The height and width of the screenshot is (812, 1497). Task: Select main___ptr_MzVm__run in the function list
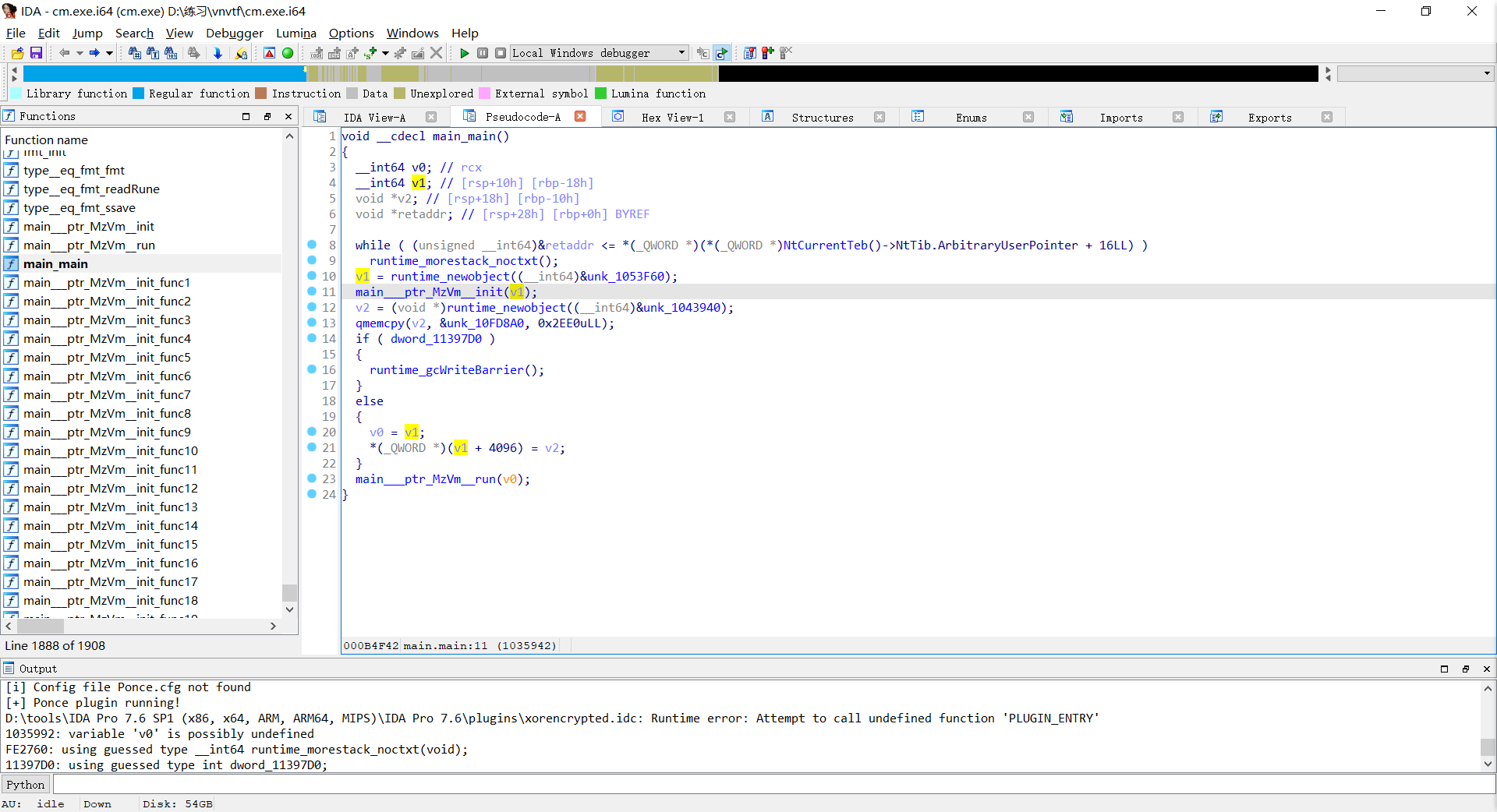coord(89,245)
